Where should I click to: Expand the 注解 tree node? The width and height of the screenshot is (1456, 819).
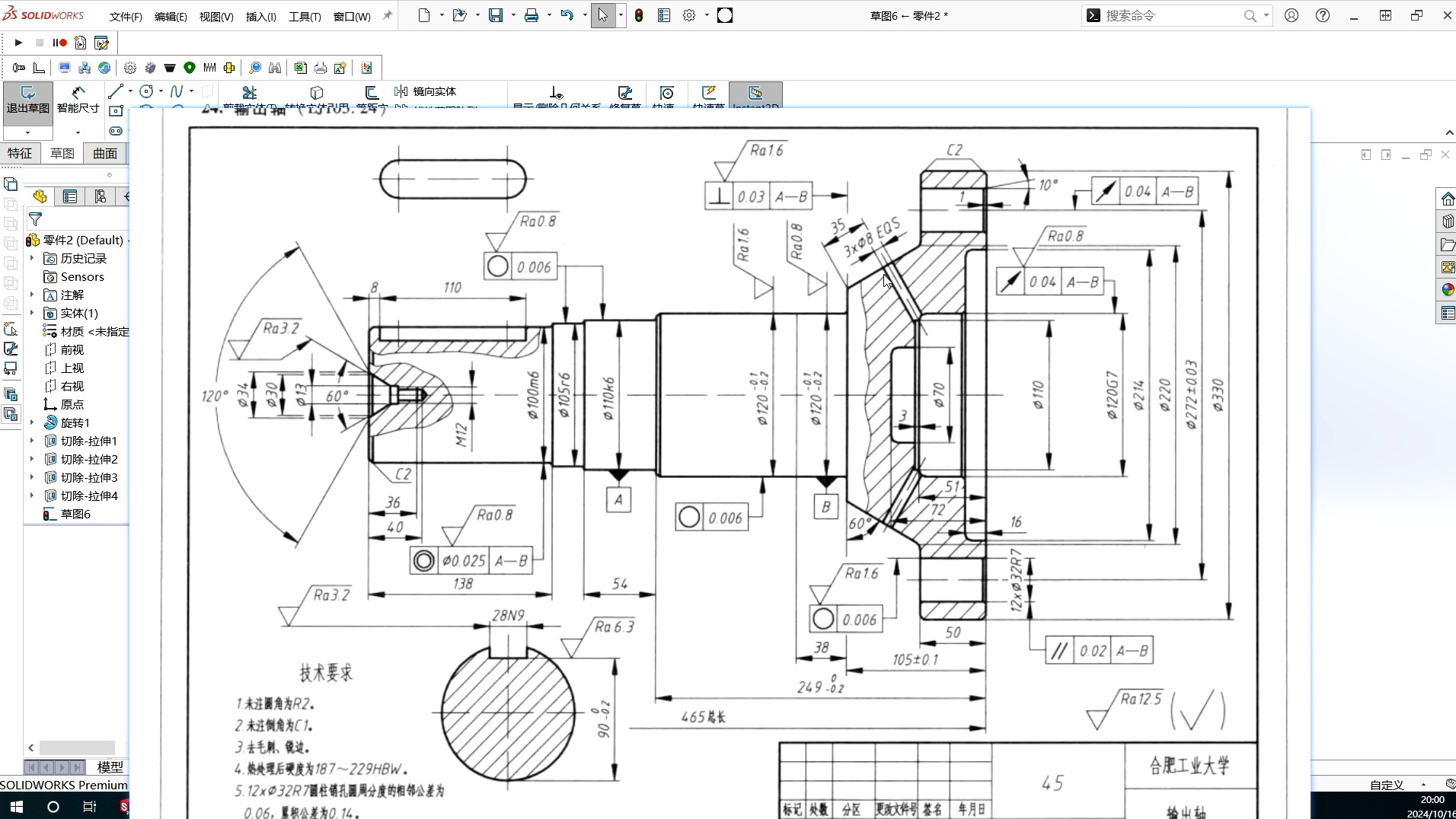click(x=32, y=295)
